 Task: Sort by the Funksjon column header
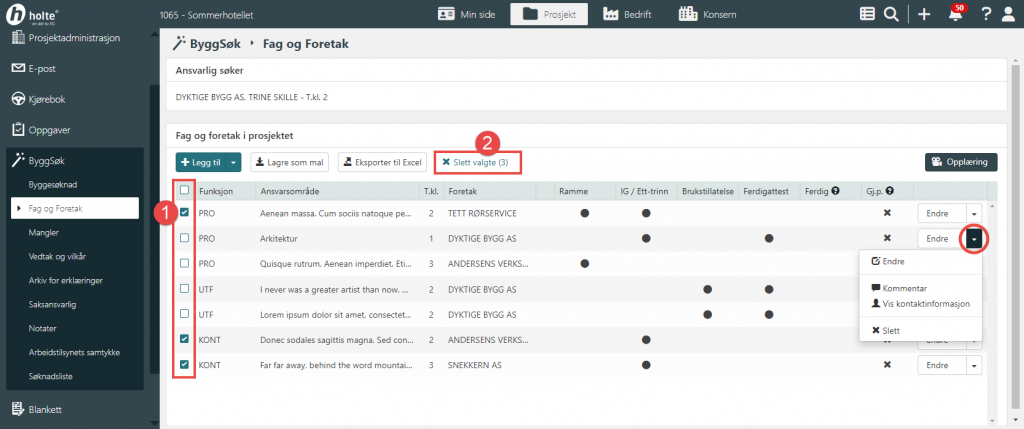216,191
